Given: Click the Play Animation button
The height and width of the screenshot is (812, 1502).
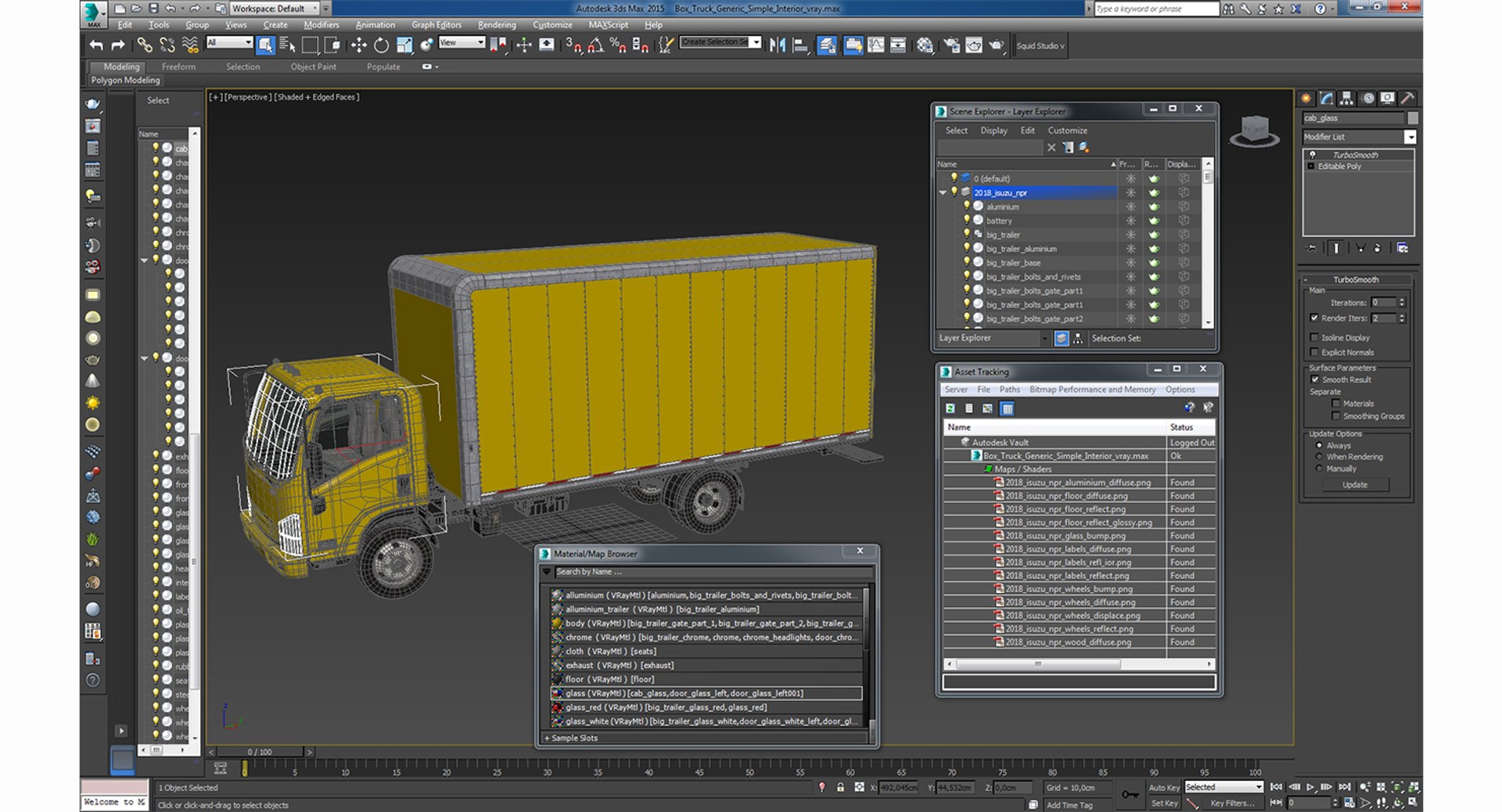Looking at the screenshot, I should 1310,787.
